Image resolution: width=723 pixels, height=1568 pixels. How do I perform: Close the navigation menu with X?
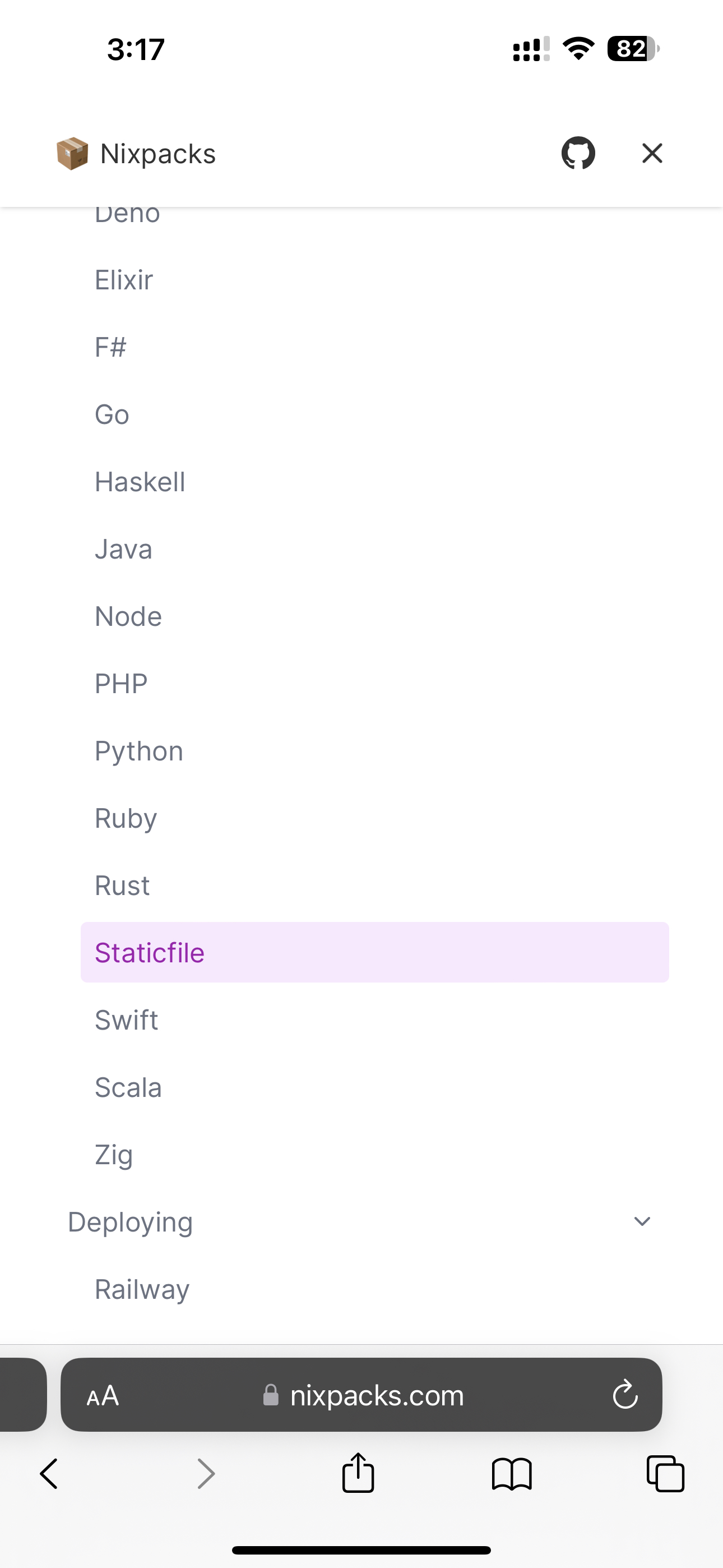(652, 154)
